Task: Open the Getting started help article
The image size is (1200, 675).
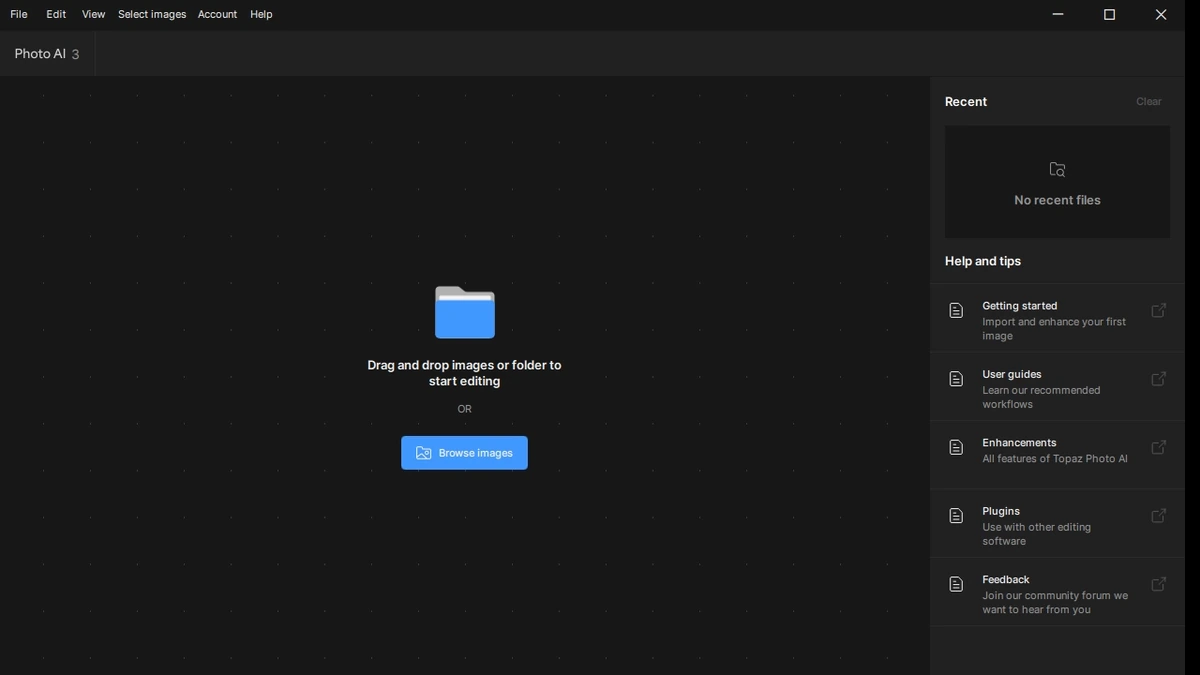Action: pos(1057,318)
